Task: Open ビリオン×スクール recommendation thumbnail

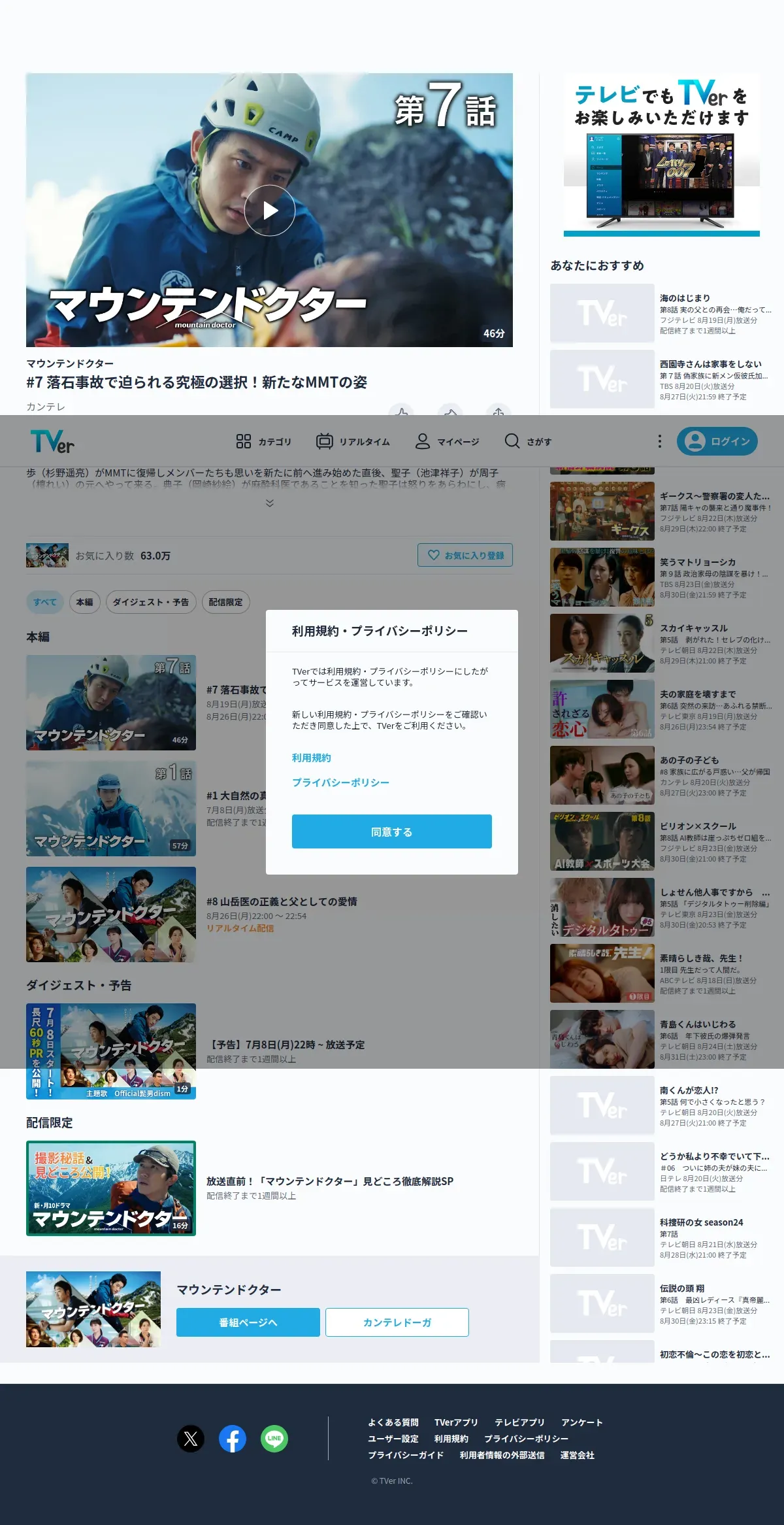Action: [602, 841]
